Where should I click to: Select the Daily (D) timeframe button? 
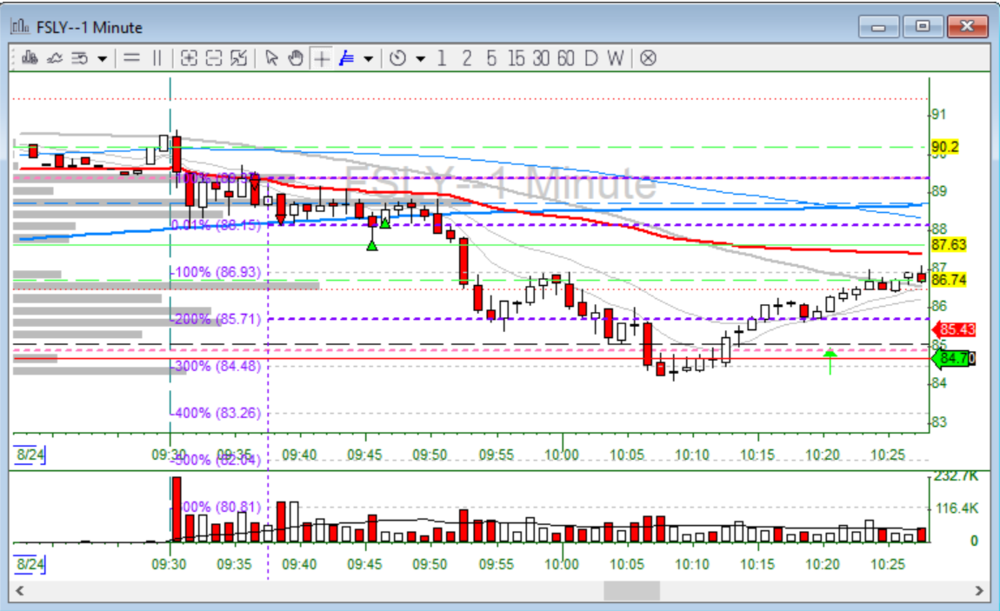(591, 58)
